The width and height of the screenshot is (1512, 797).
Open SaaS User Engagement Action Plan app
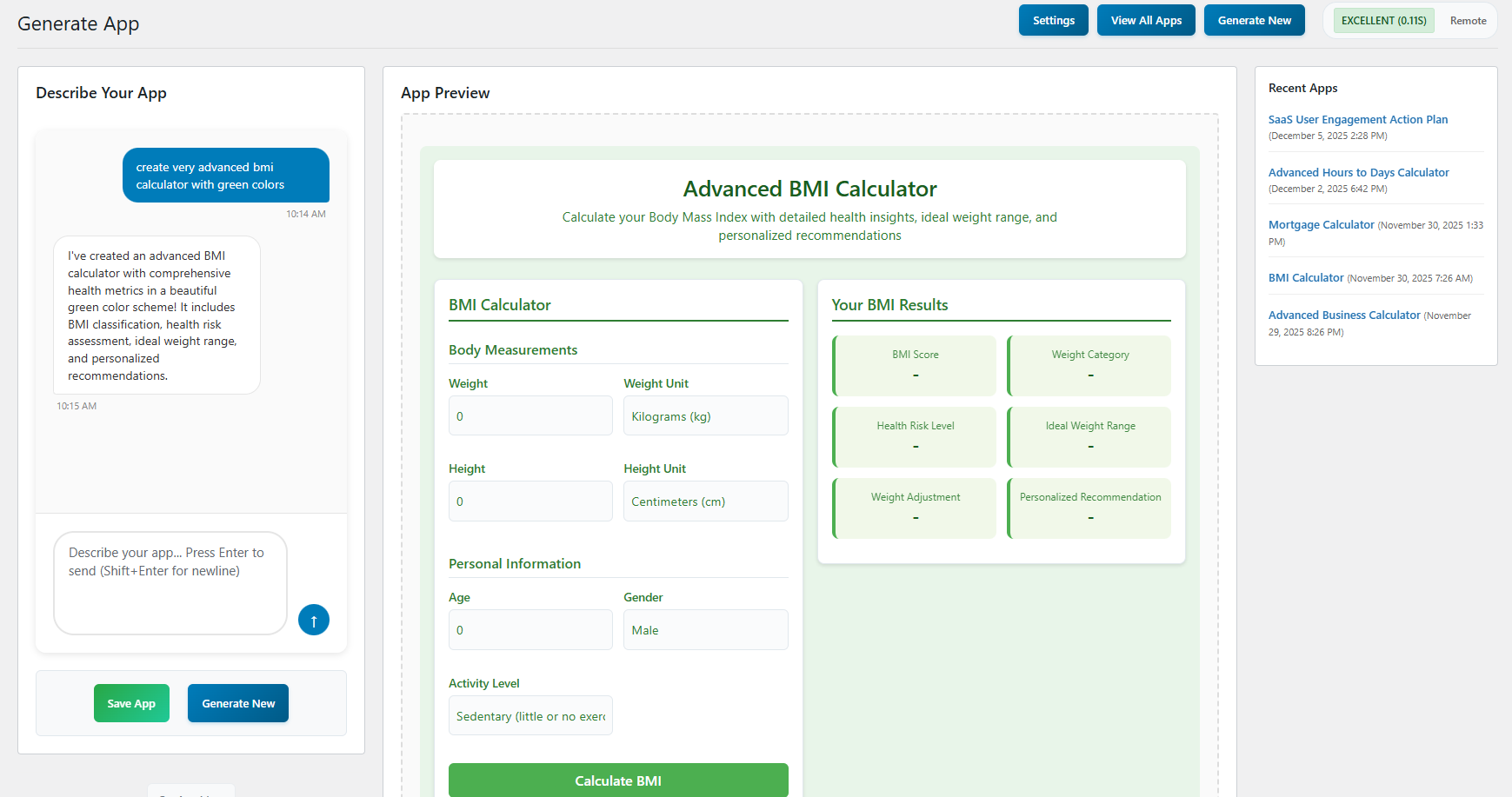[x=1357, y=120]
